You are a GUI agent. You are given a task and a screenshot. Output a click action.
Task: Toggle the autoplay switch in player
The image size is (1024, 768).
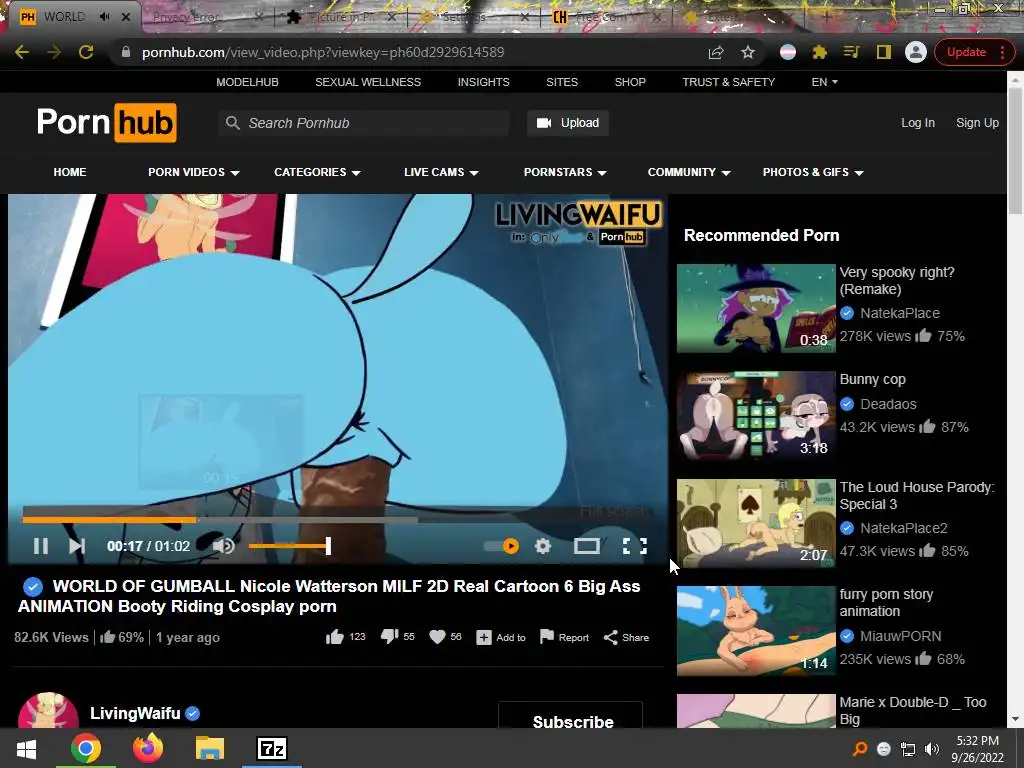[x=502, y=546]
